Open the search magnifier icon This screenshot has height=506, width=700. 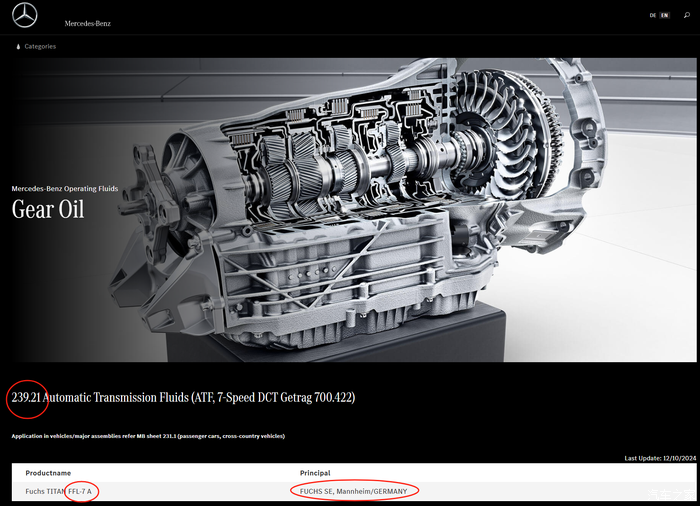(x=687, y=16)
